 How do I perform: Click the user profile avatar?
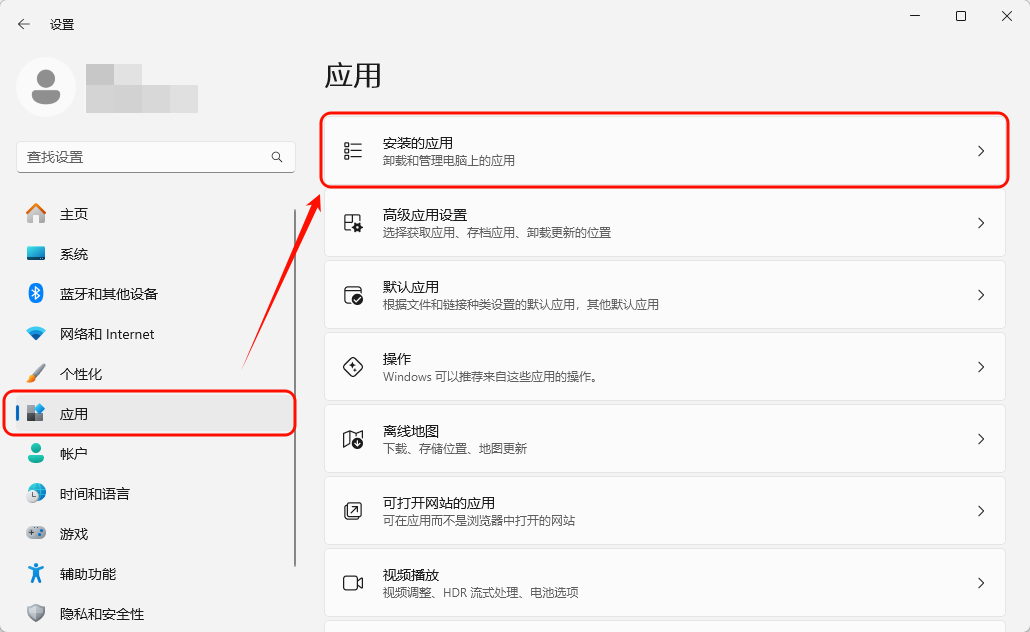[46, 87]
